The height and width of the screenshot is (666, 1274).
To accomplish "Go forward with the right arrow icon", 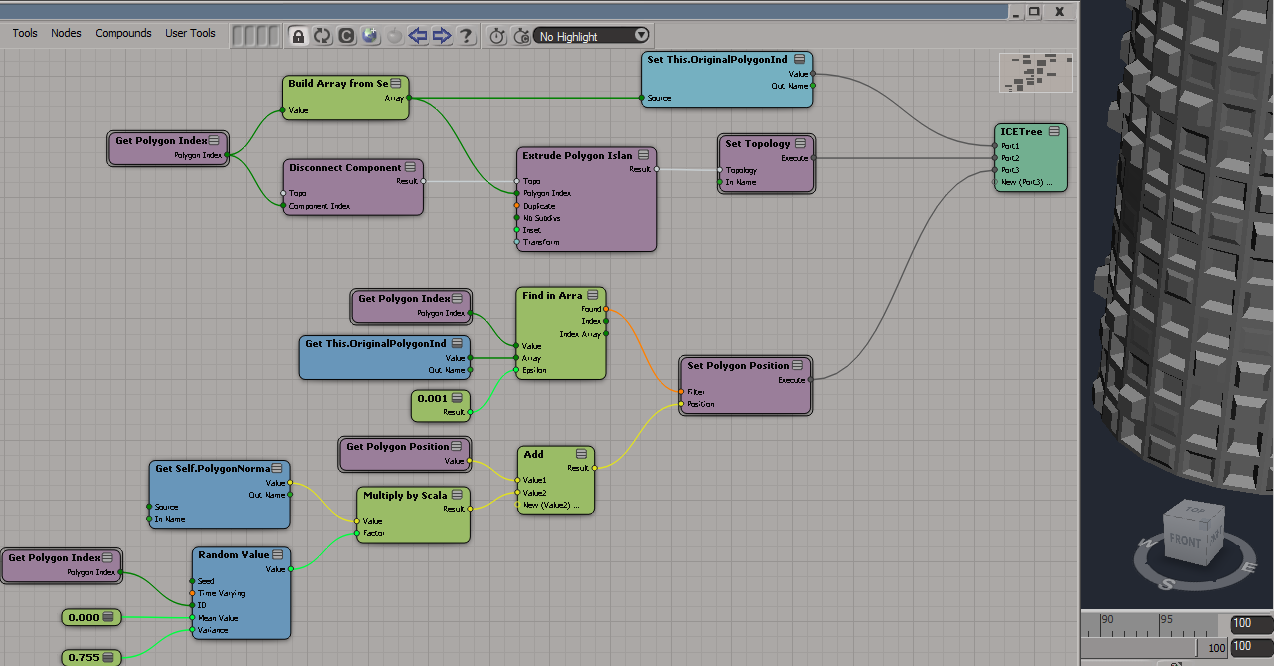I will pos(442,36).
